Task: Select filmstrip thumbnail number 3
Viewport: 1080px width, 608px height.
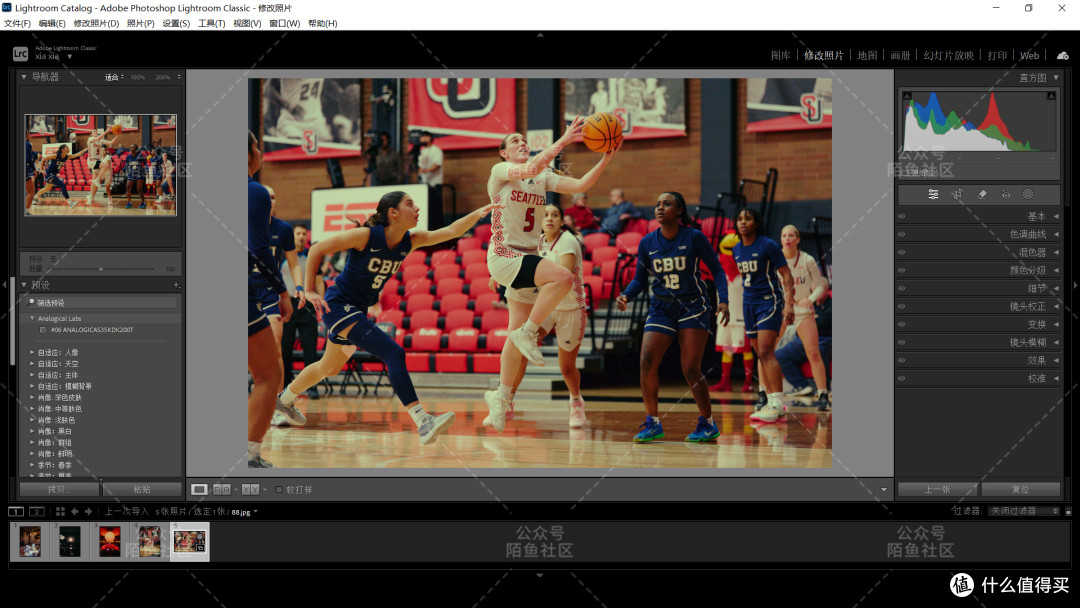Action: click(x=110, y=542)
